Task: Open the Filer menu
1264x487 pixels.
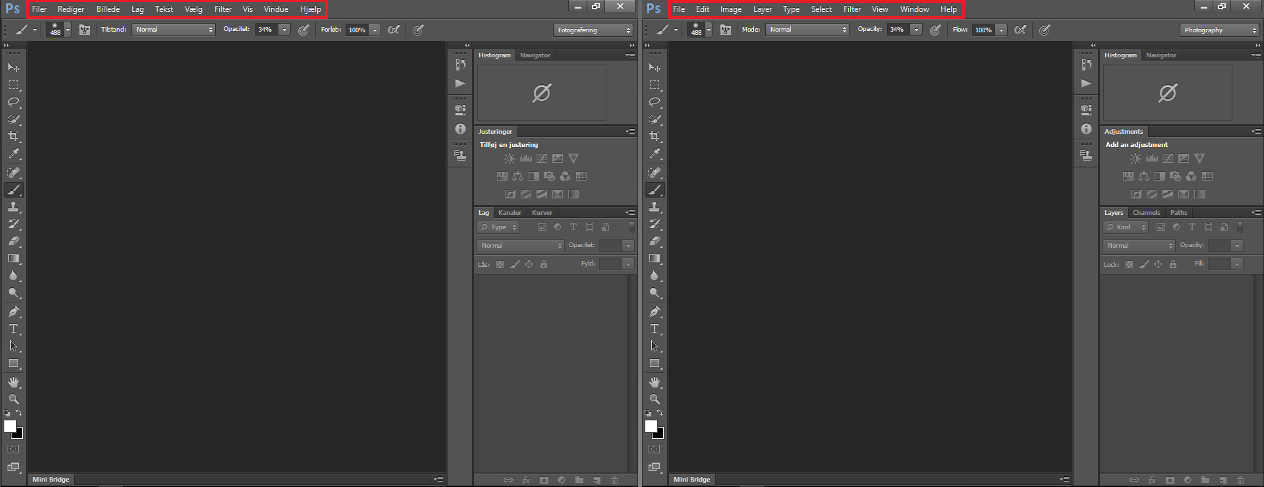Action: [x=39, y=9]
